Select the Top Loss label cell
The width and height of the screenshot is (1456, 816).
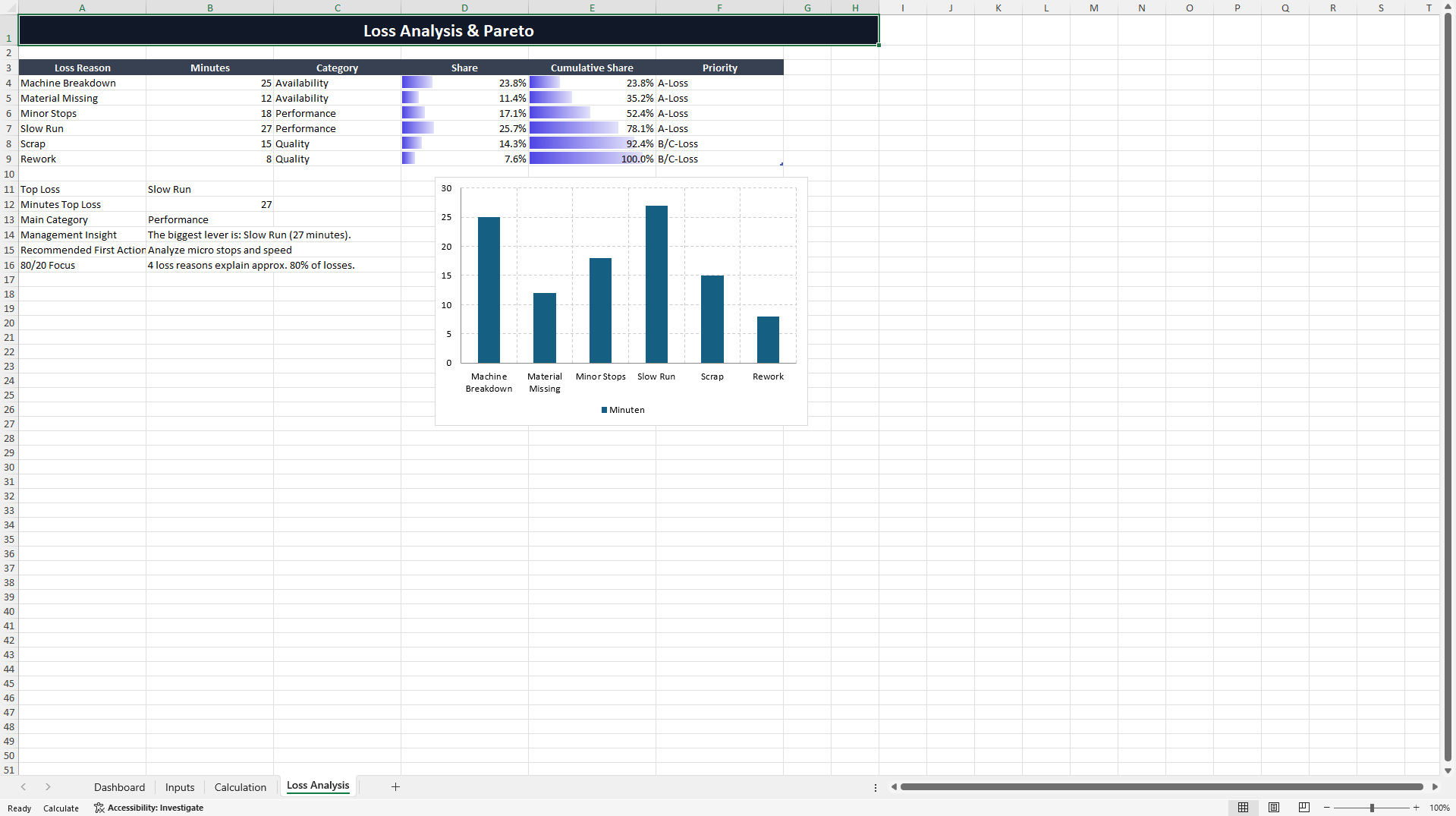82,189
